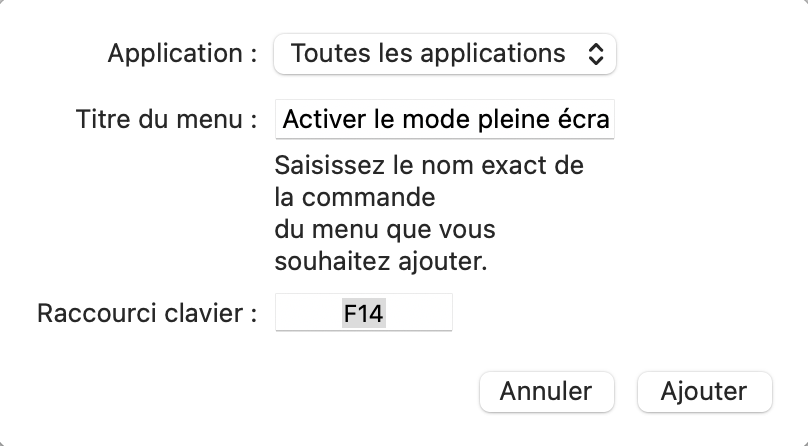Screen dimensions: 808x446
Task: Place cursor after 'écra' in title field
Action: 611,119
